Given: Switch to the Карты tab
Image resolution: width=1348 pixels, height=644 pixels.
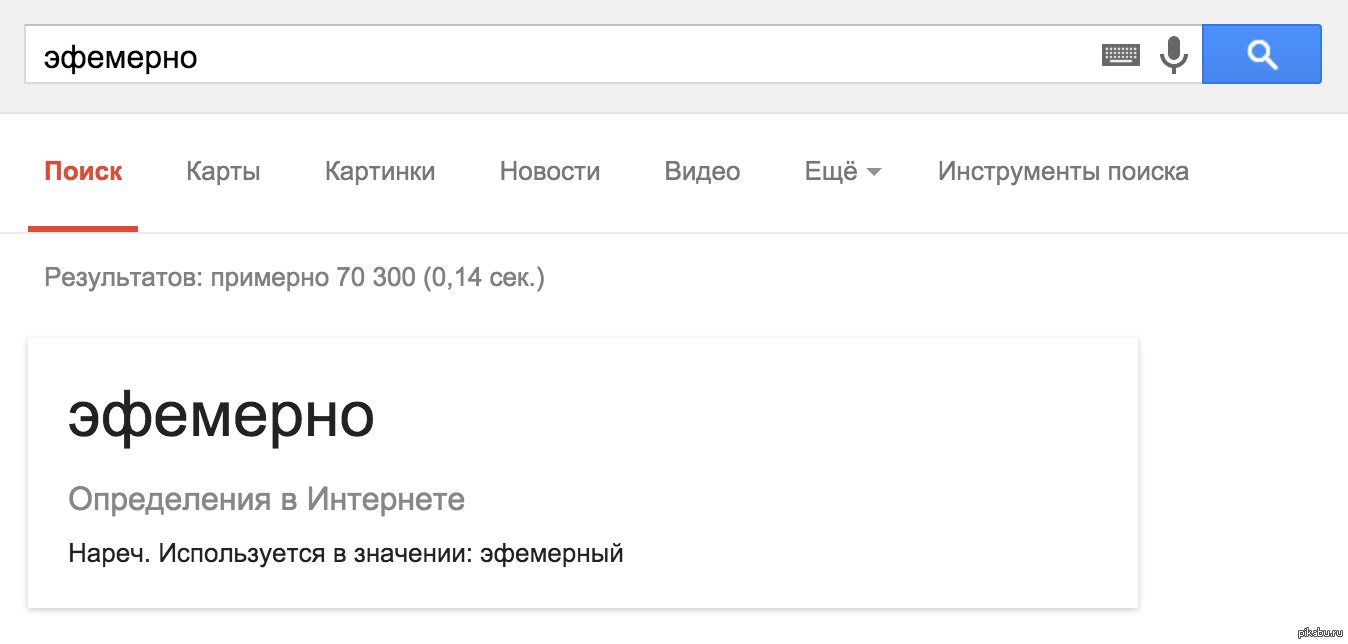Looking at the screenshot, I should point(223,172).
